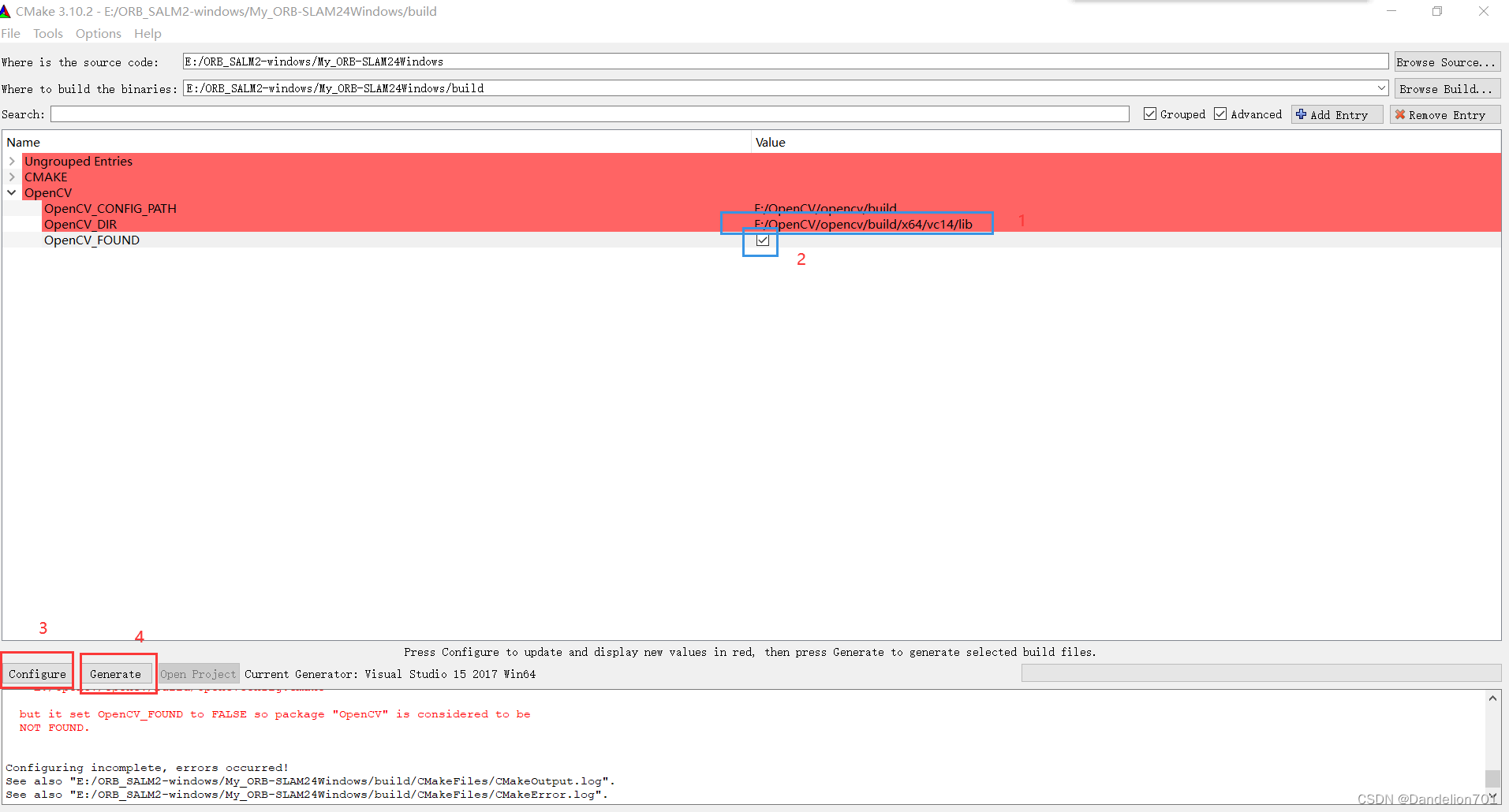Click Browse Build to change build directory

point(1447,88)
